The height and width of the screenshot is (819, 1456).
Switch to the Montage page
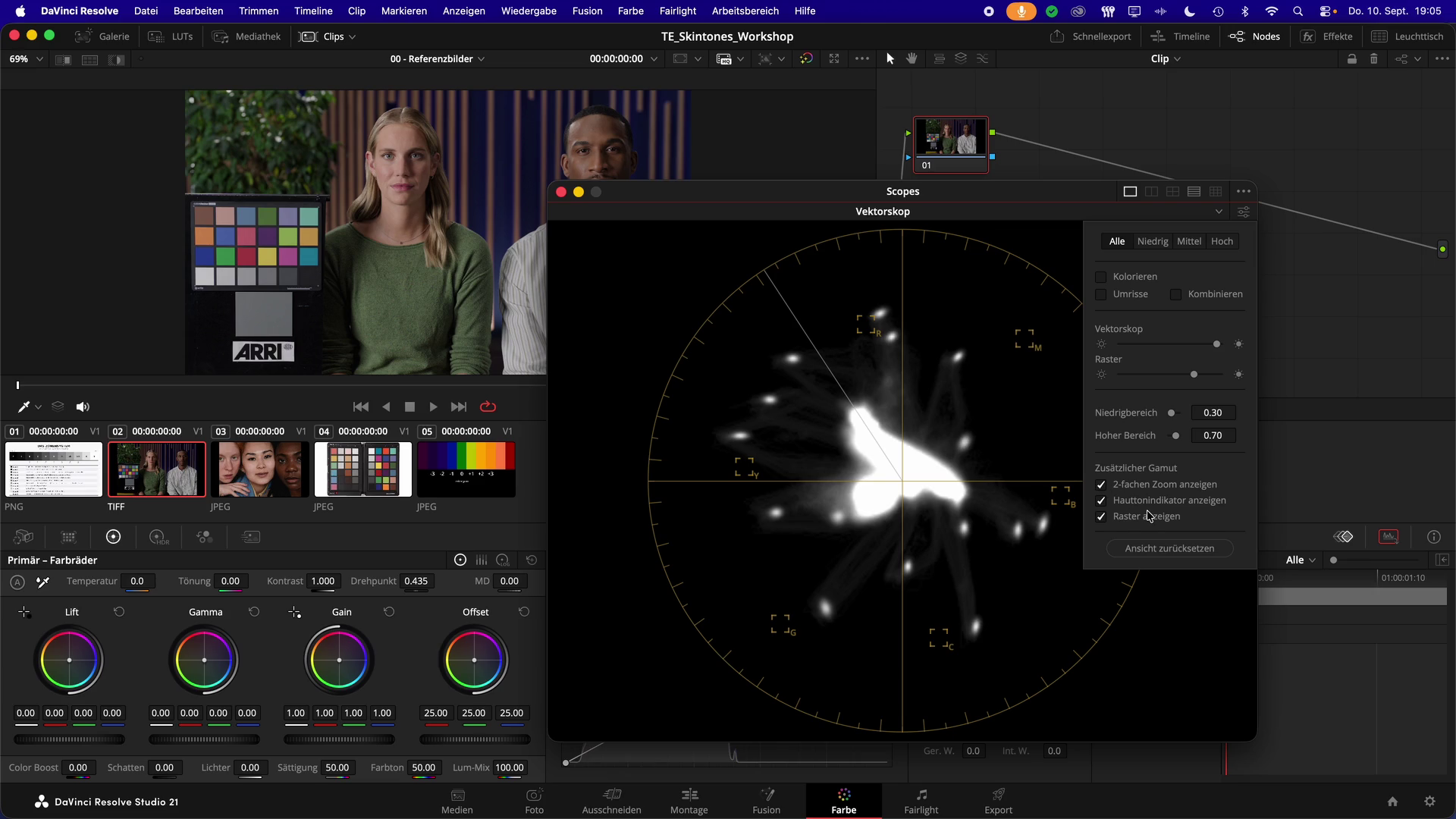click(x=689, y=801)
